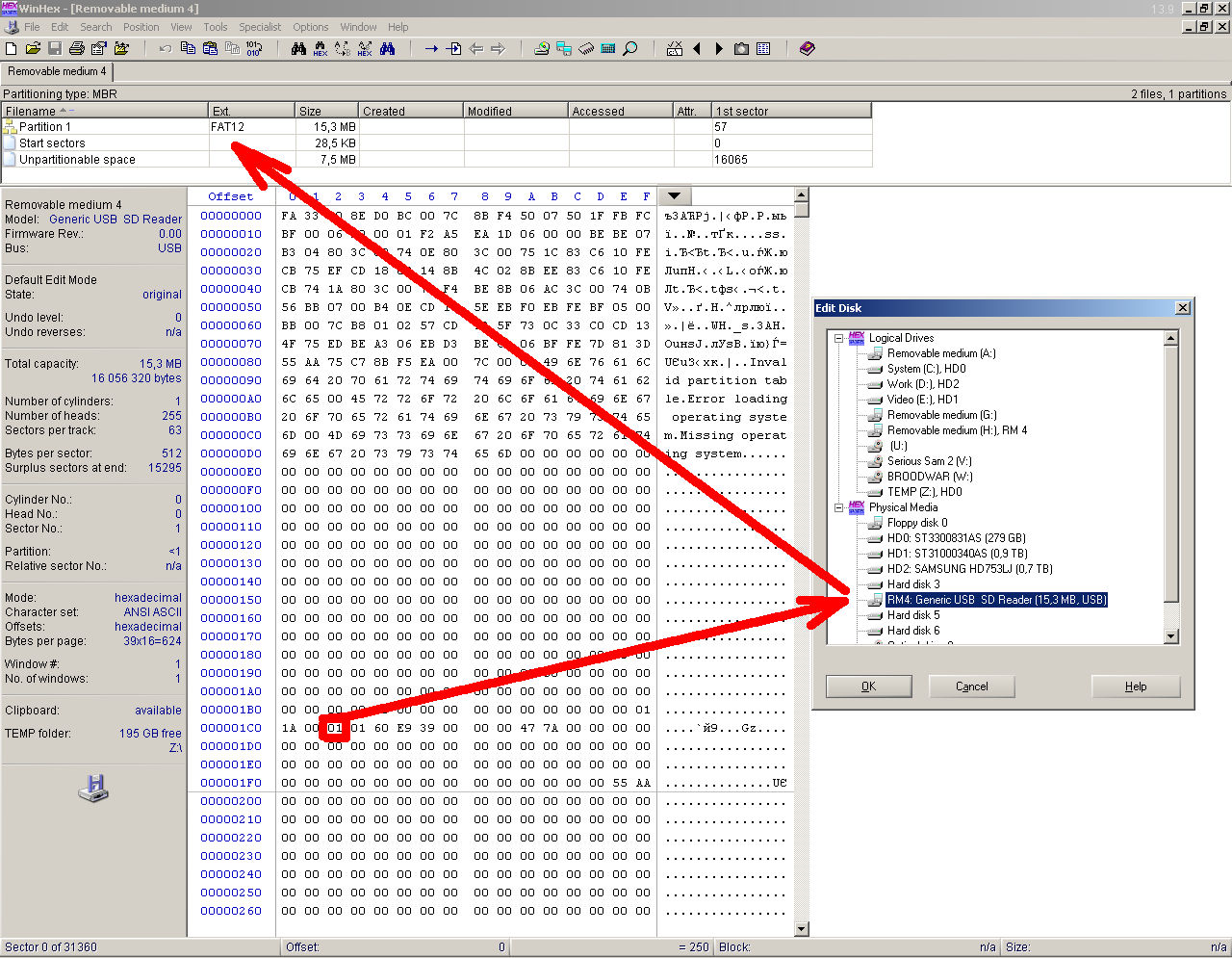This screenshot has width=1232, height=958.
Task: Click the Back gray left arrow icon
Action: tap(475, 48)
